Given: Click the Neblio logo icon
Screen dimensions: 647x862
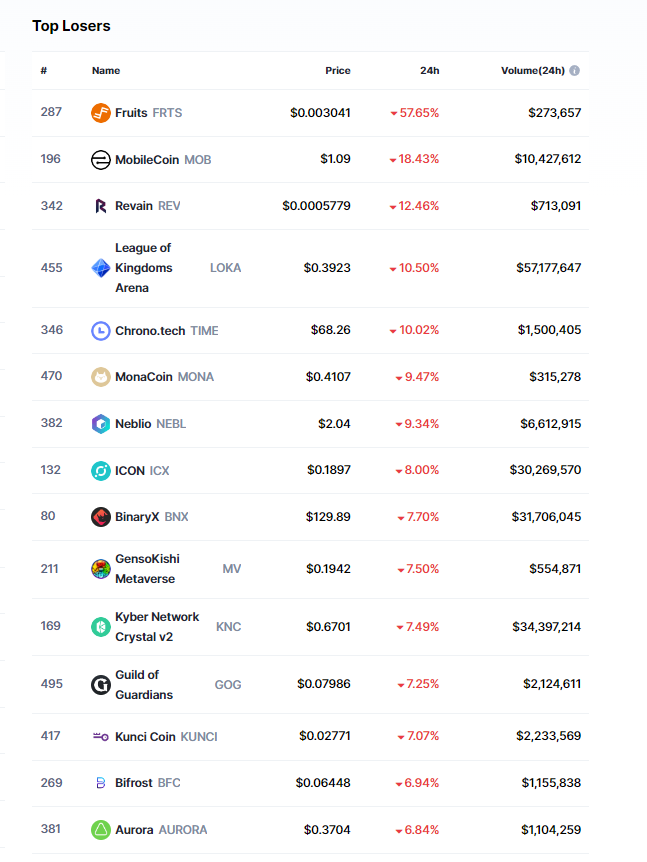Looking at the screenshot, I should click(x=101, y=424).
